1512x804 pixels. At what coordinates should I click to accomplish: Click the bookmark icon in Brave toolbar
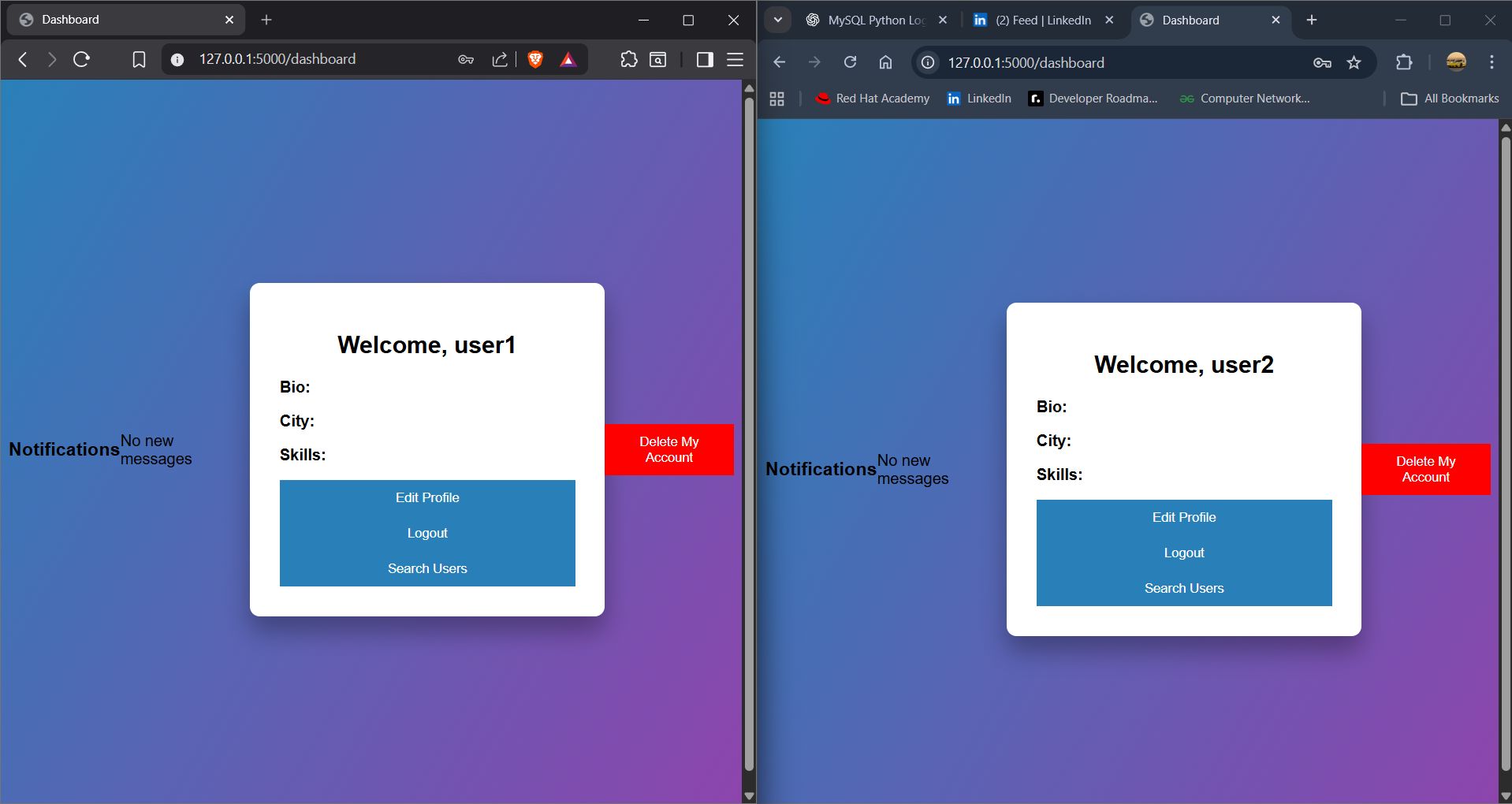pyautogui.click(x=139, y=59)
